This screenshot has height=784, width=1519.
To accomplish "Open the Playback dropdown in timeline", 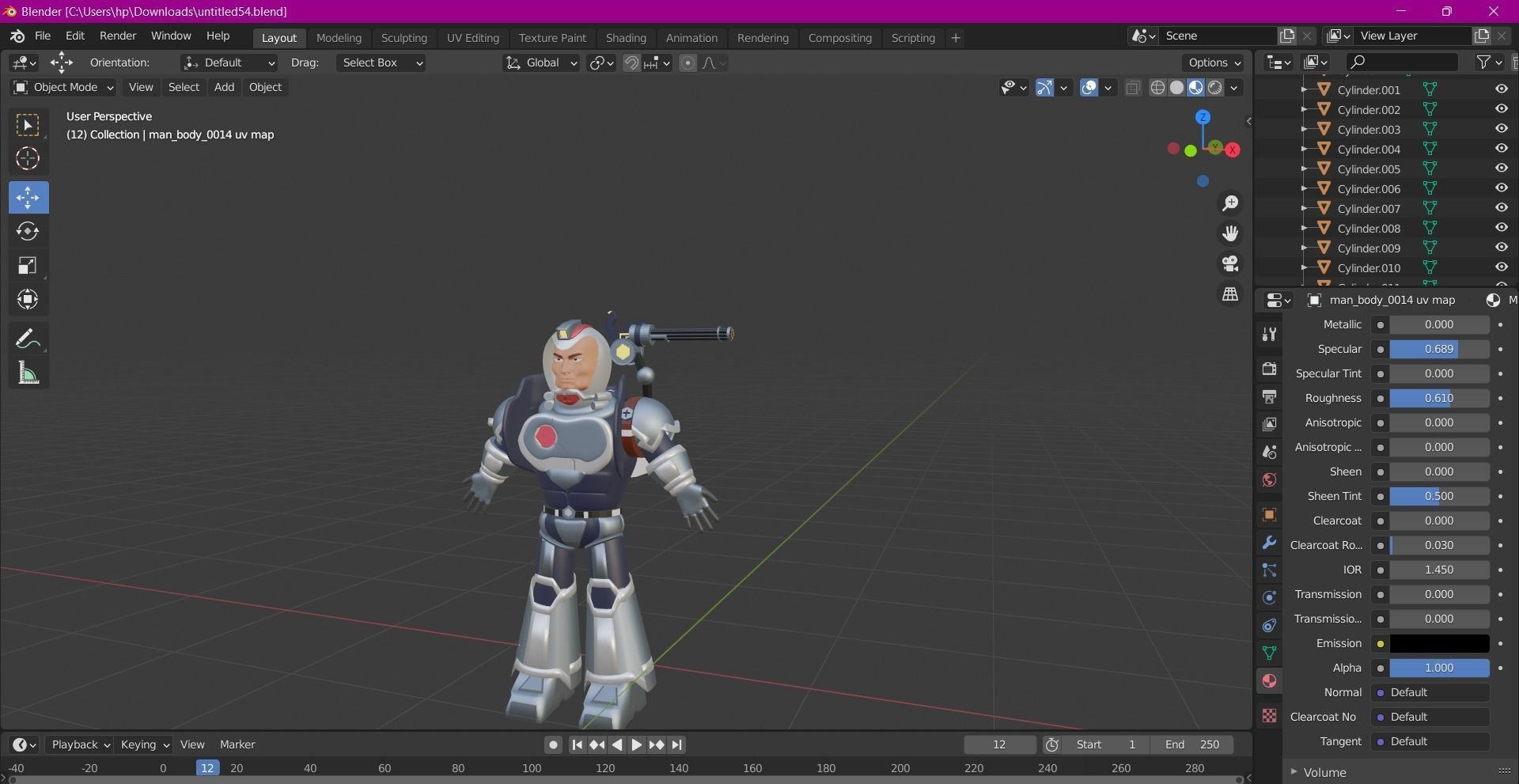I will click(x=81, y=744).
